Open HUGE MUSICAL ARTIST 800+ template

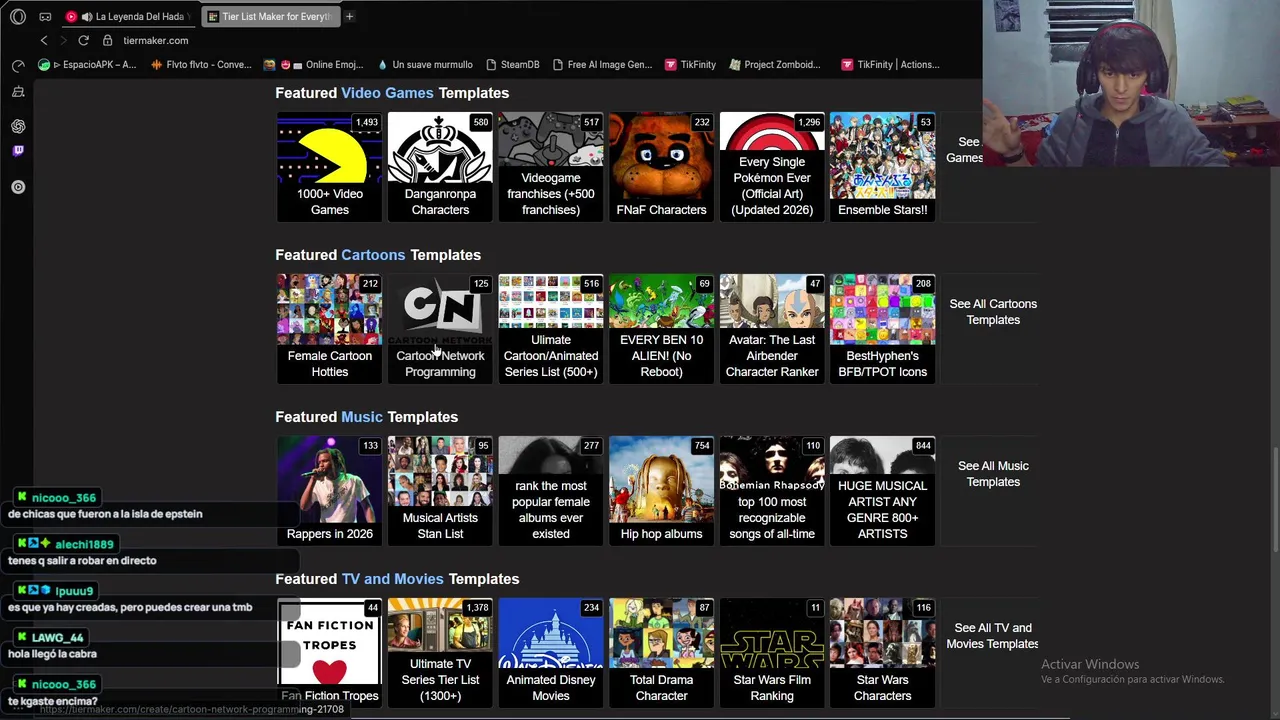[882, 491]
